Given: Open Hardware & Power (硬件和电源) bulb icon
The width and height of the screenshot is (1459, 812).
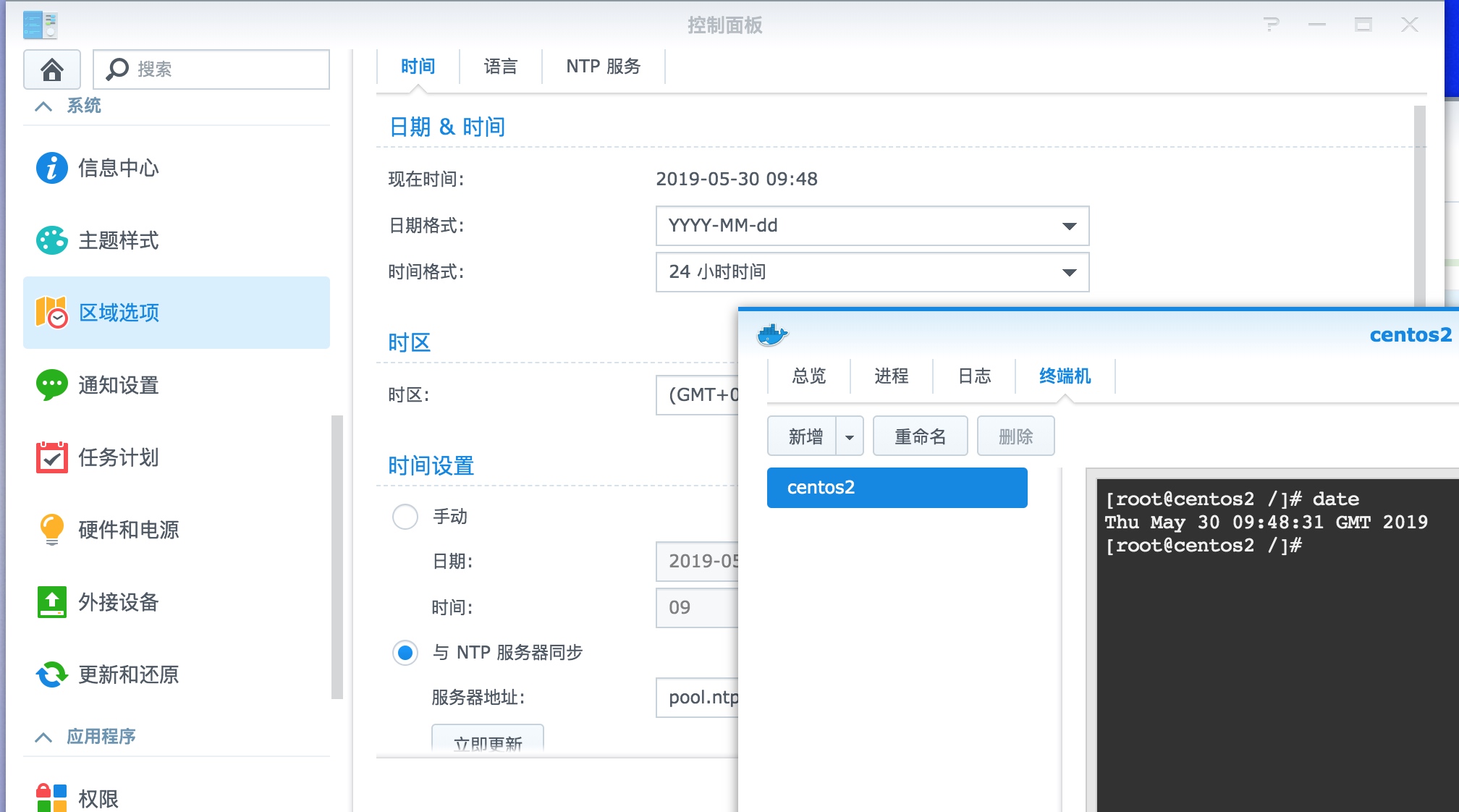Looking at the screenshot, I should [52, 530].
